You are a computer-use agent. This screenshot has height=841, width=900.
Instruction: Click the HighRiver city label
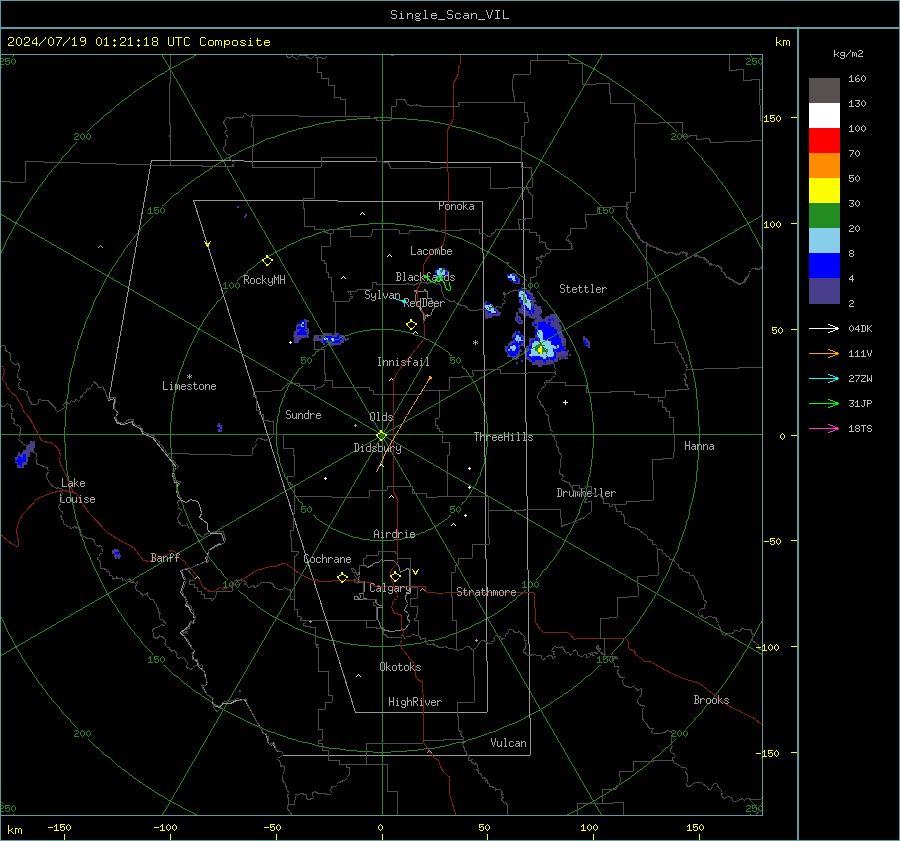tap(415, 702)
